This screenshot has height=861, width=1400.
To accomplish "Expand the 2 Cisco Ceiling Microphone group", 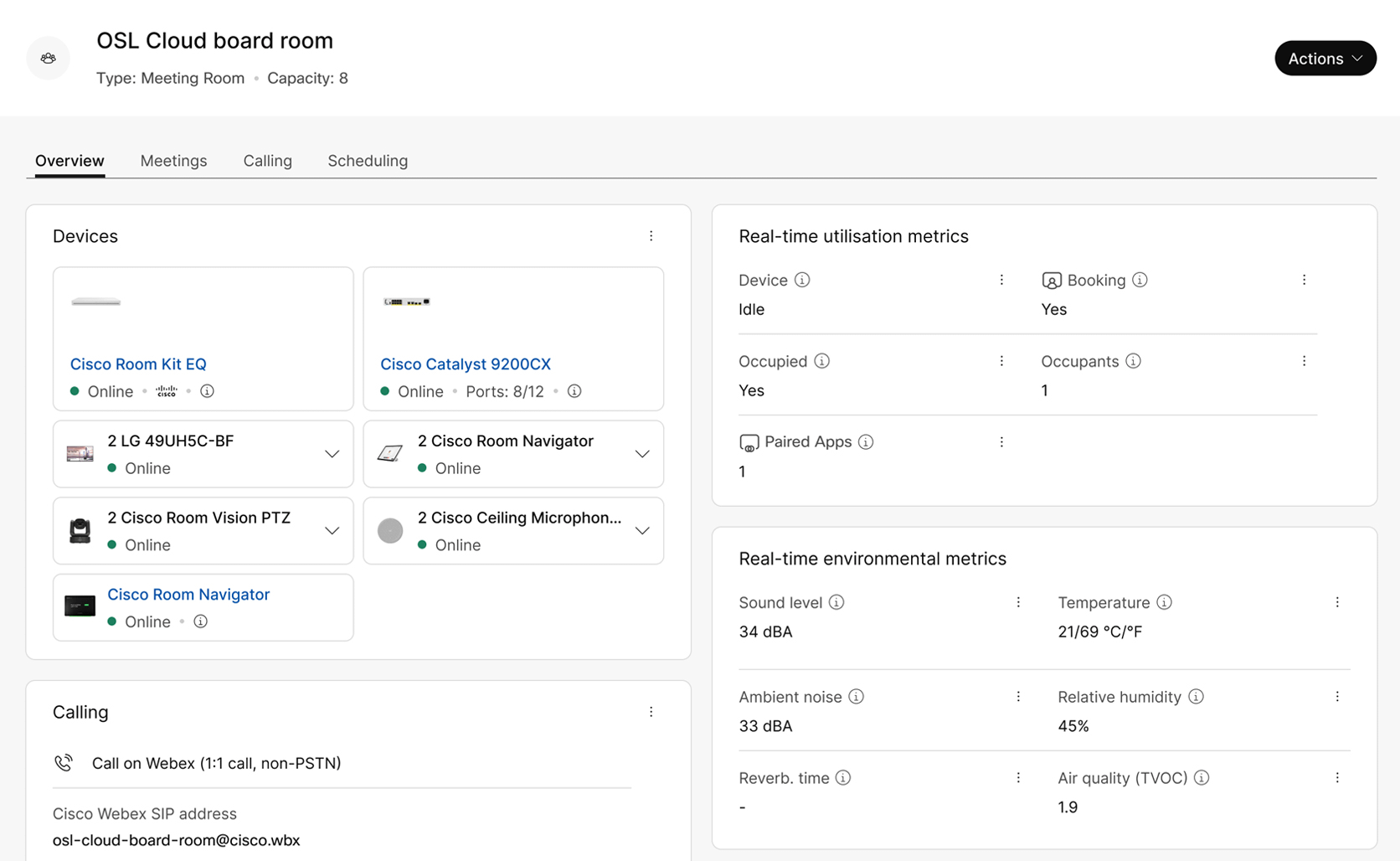I will tap(642, 531).
